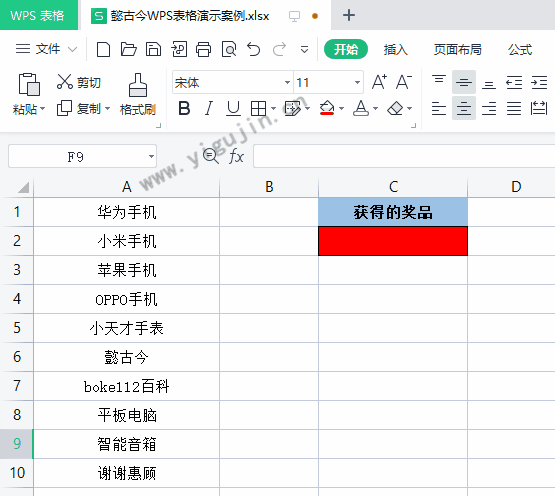Open the borders dropdown arrow
Image resolution: width=555 pixels, height=496 pixels.
click(x=273, y=108)
